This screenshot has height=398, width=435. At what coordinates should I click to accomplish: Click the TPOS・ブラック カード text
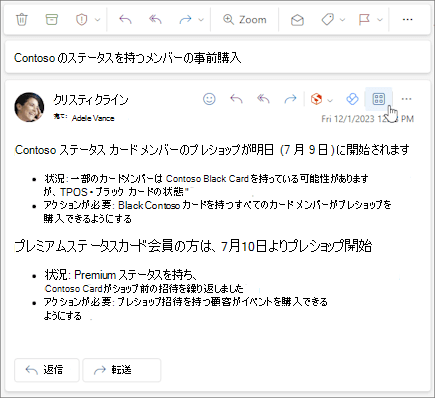tap(108, 192)
